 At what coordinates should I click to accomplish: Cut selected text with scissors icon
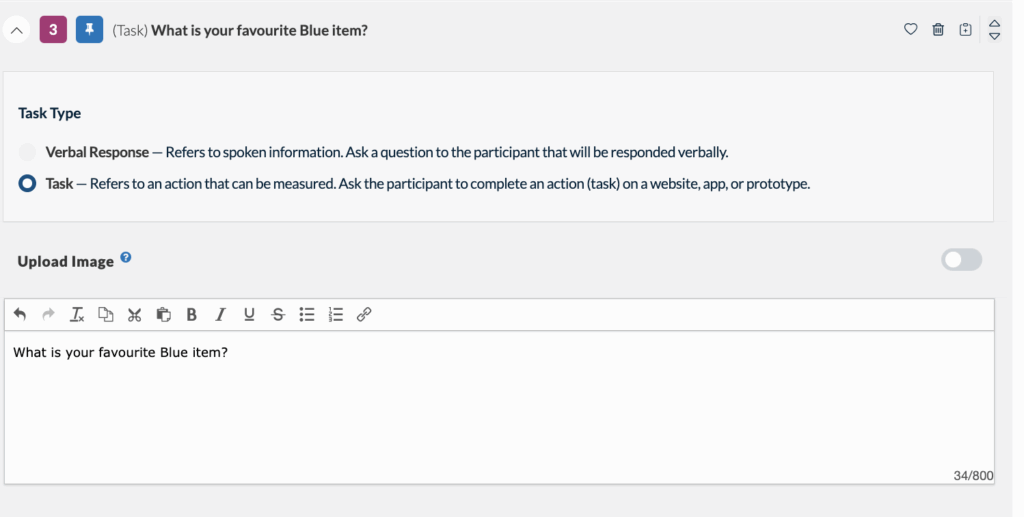134,315
